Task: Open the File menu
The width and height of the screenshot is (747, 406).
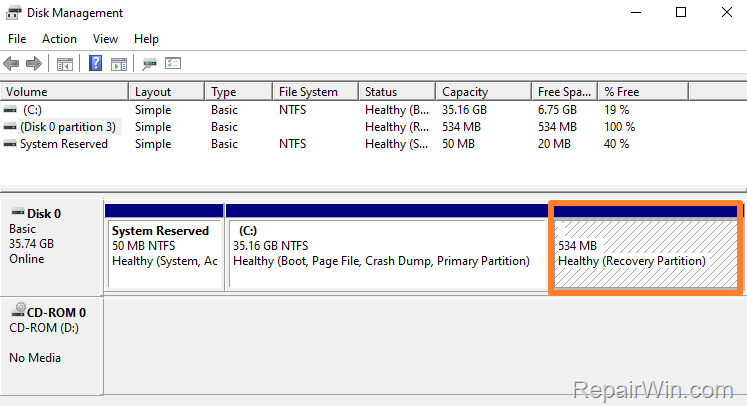Action: [x=17, y=39]
